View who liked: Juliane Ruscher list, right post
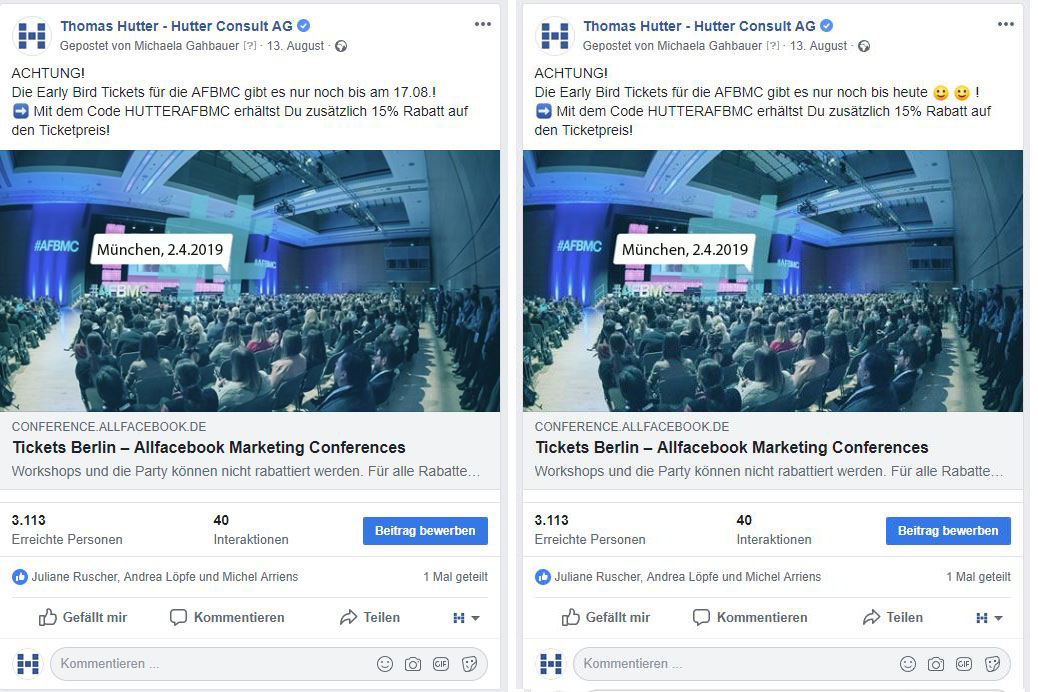The height and width of the screenshot is (692, 1038). coord(688,577)
